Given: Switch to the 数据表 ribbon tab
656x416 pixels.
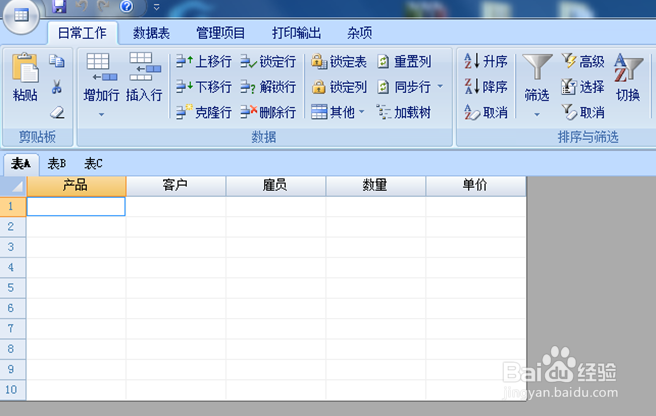Looking at the screenshot, I should pos(151,33).
